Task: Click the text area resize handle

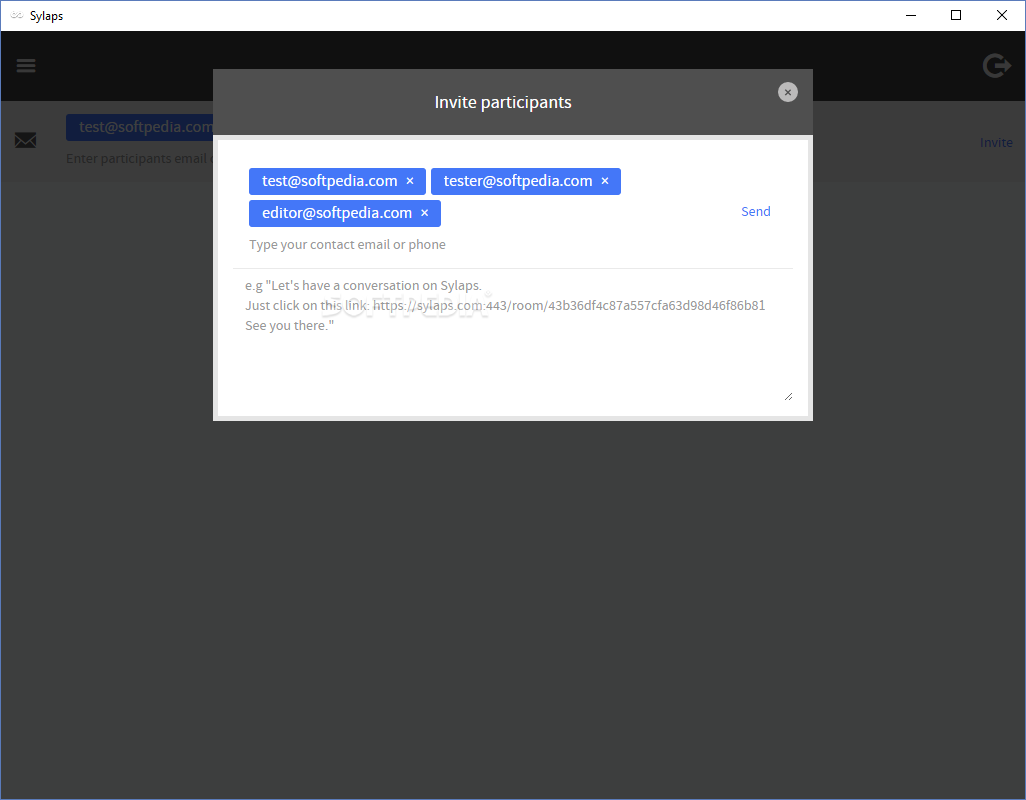Action: coord(788,396)
